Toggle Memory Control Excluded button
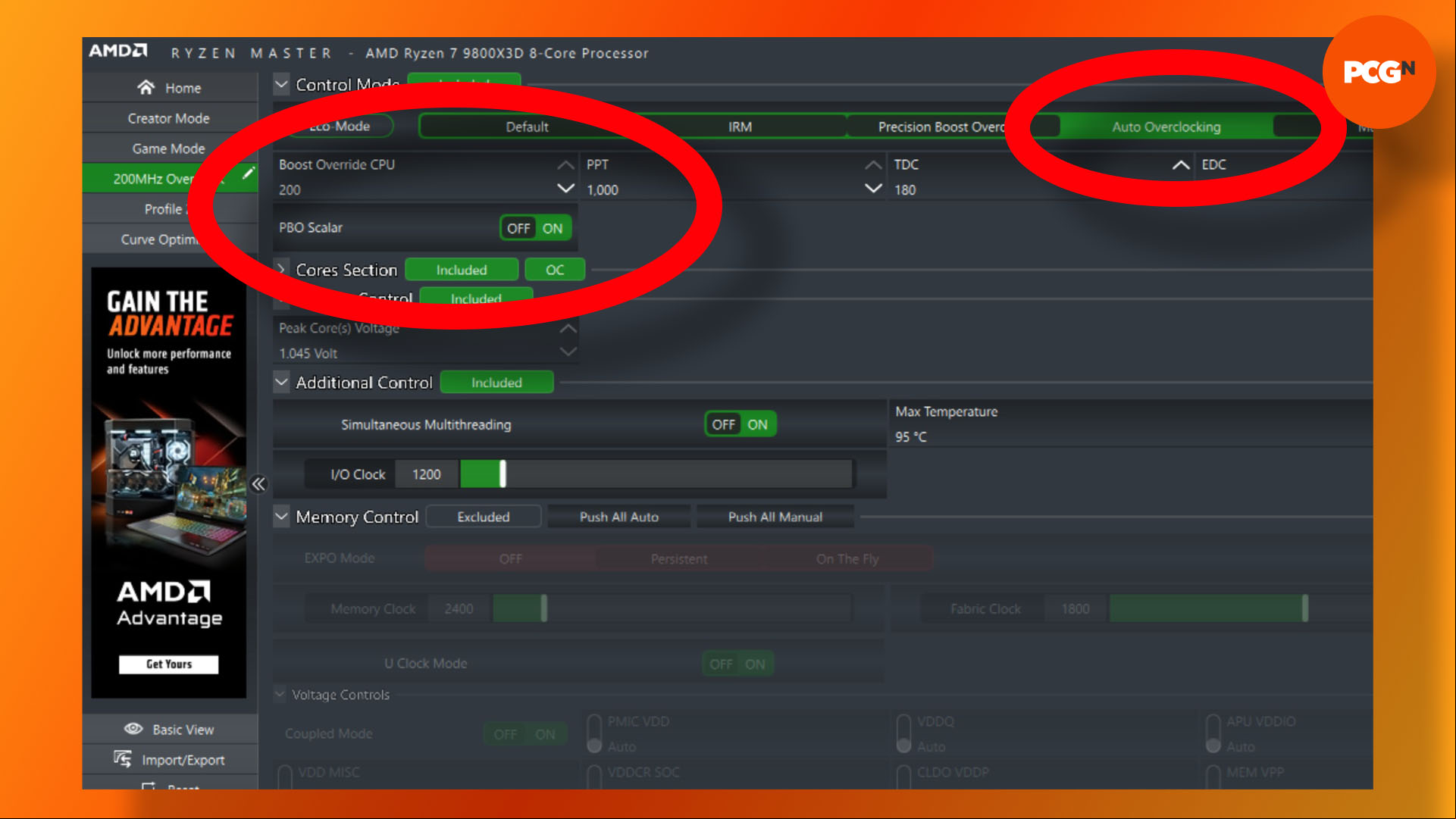The image size is (1456, 819). coord(484,517)
